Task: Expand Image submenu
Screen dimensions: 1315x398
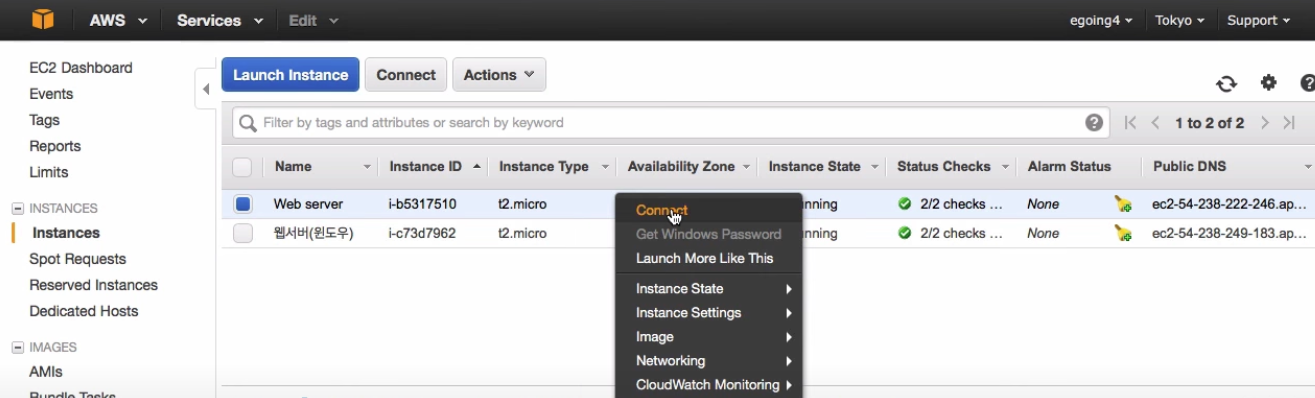Action: click(708, 337)
